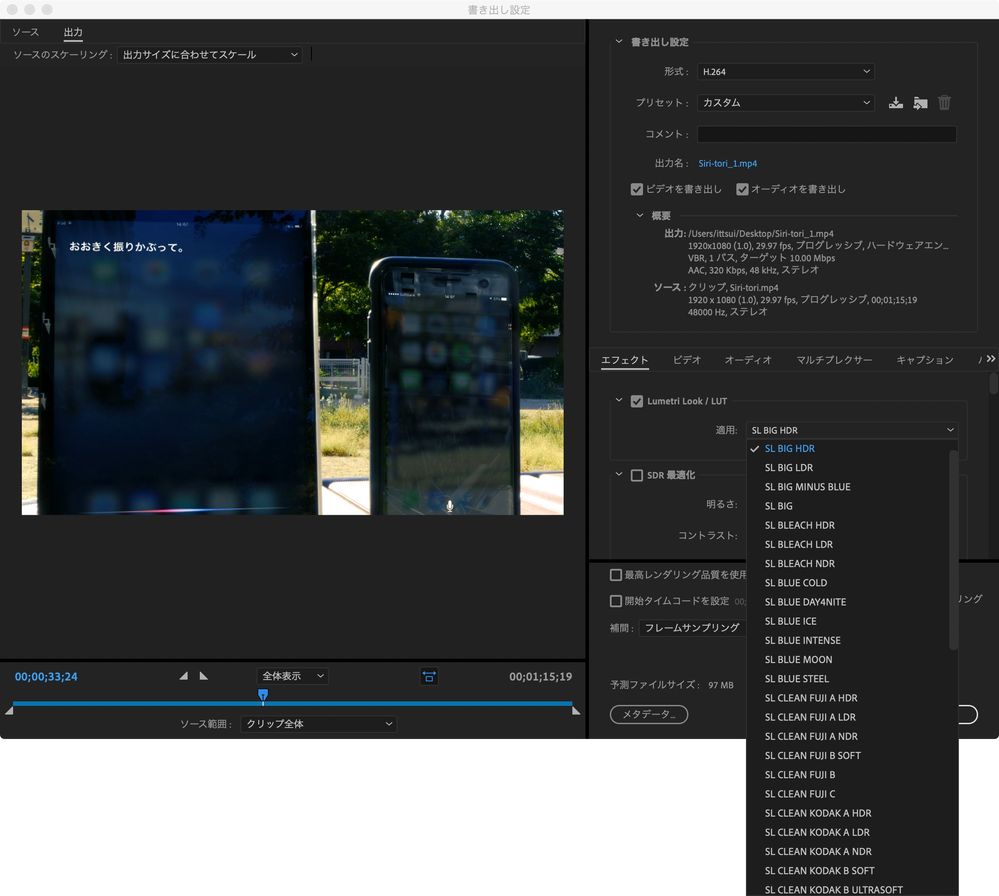Image resolution: width=999 pixels, height=896 pixels.
Task: Switch to the 出力 tab
Action: 73,32
